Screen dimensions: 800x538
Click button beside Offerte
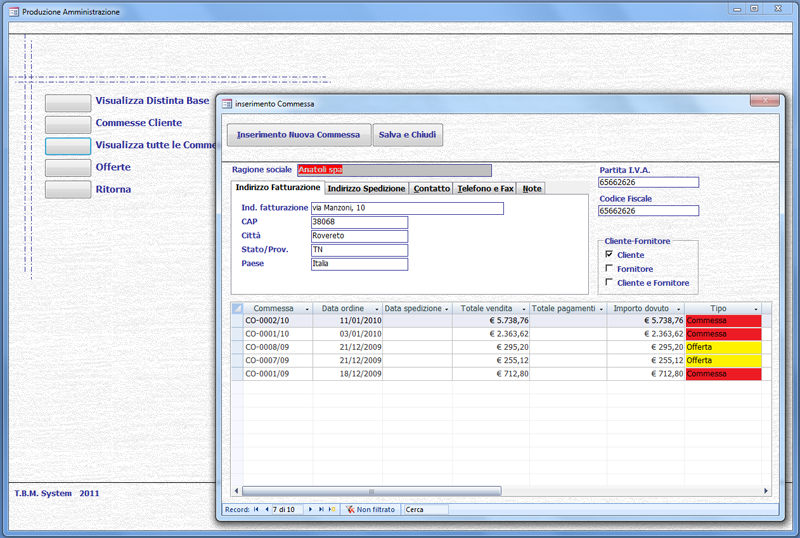(x=68, y=168)
